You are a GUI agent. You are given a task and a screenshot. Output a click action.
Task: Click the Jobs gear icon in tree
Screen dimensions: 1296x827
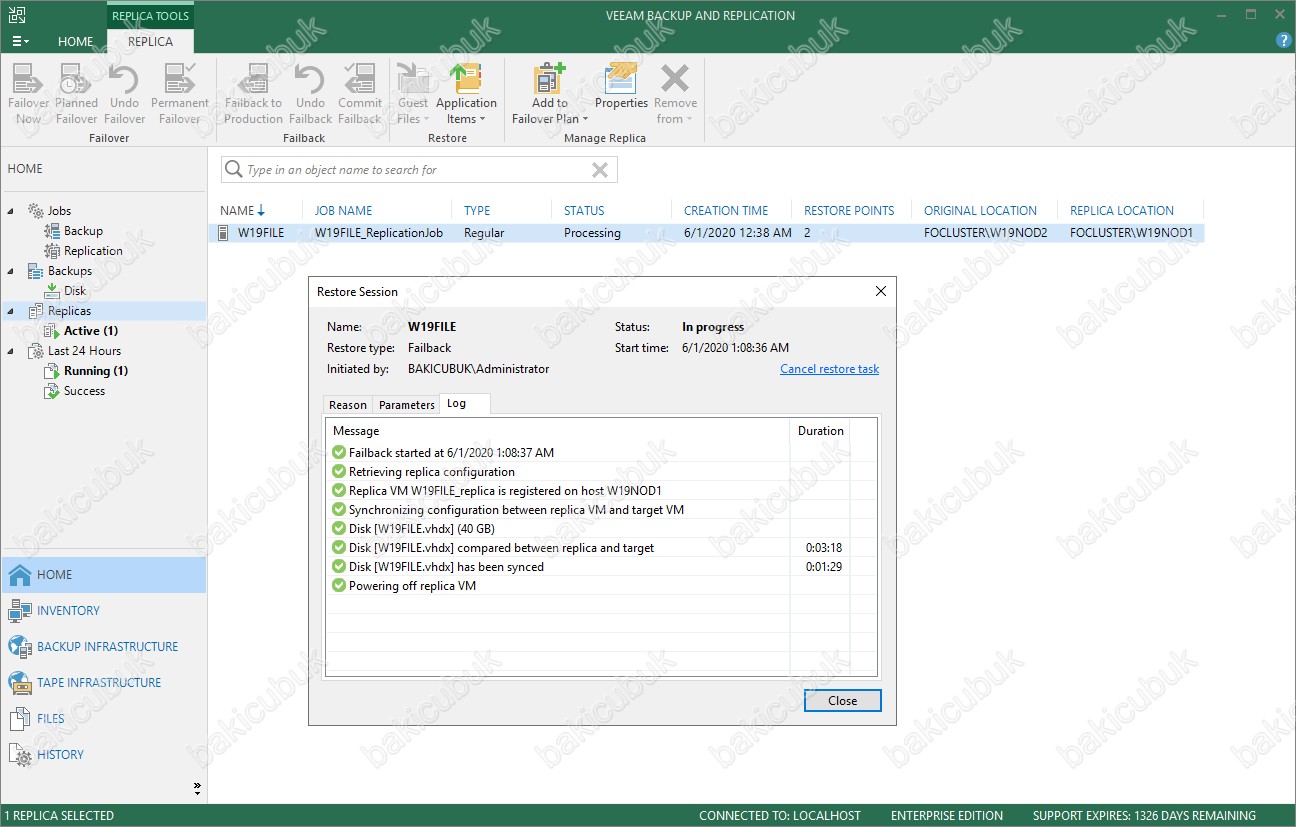[36, 211]
